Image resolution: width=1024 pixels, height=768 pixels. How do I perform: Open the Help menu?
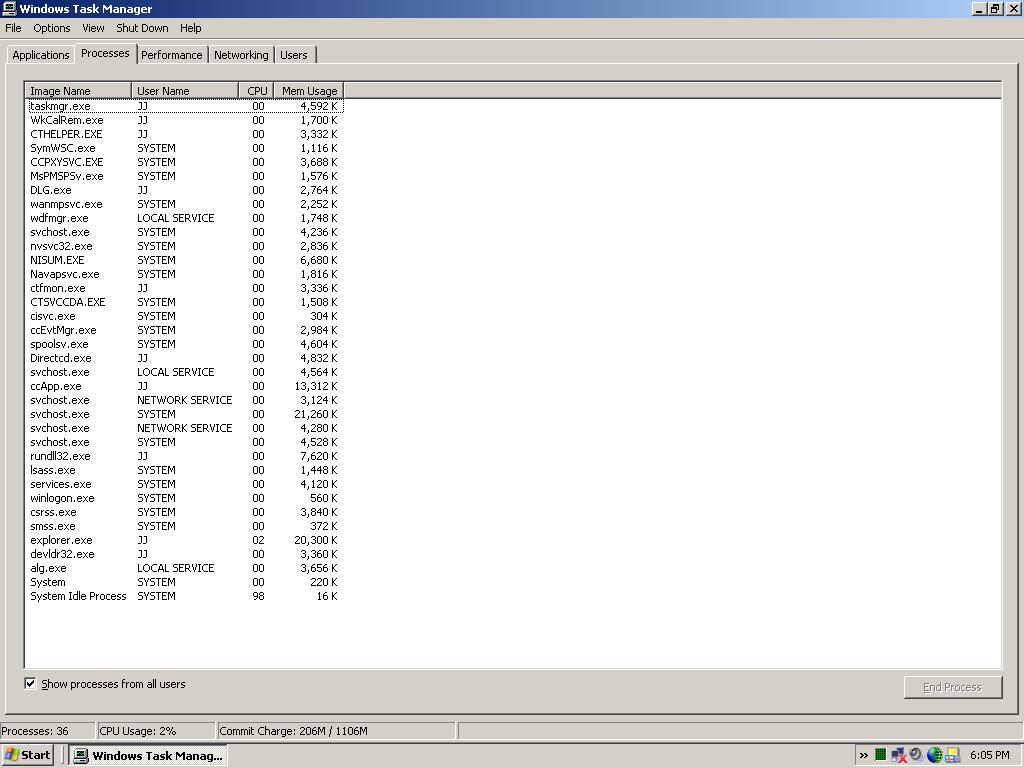191,28
